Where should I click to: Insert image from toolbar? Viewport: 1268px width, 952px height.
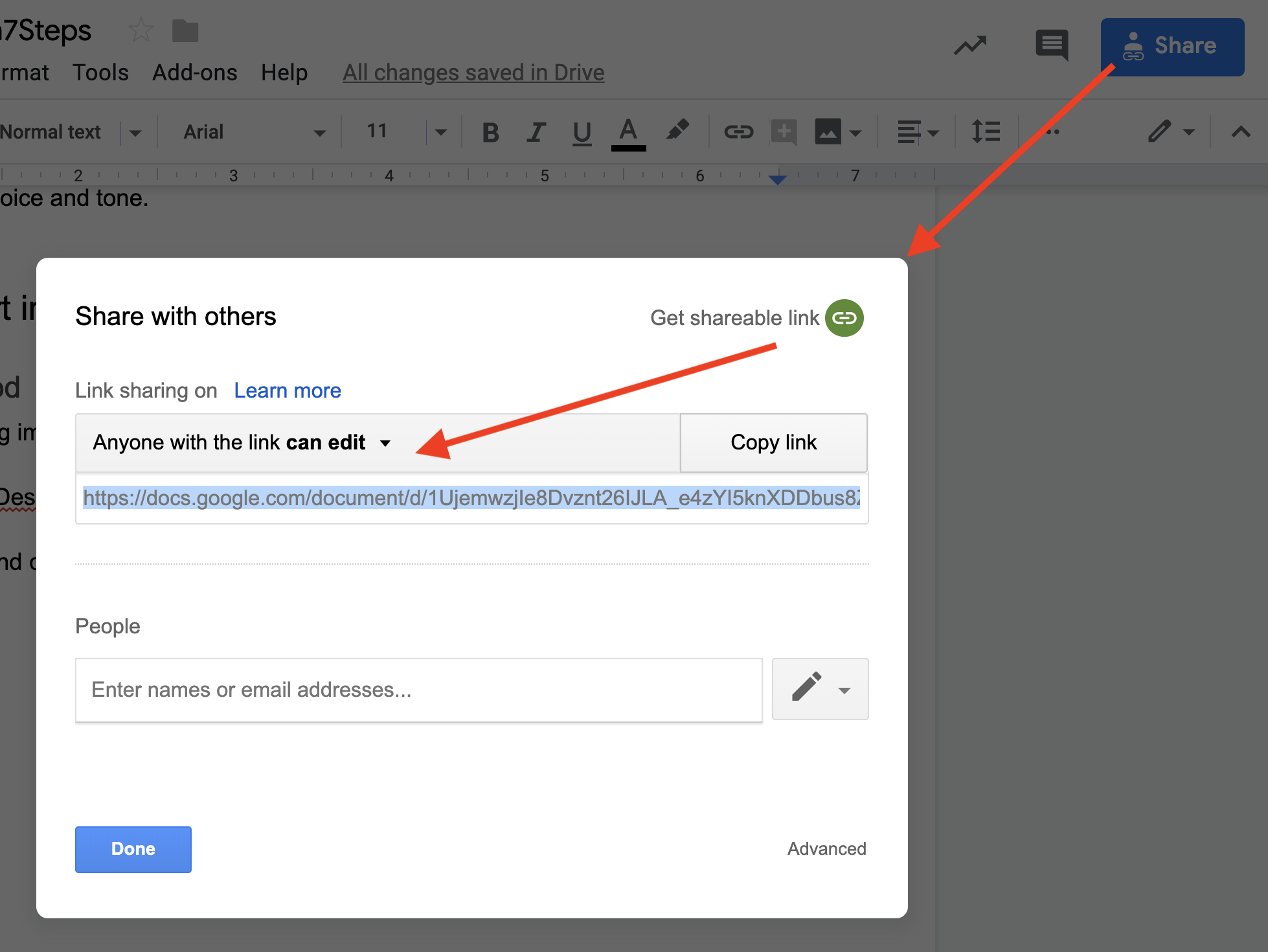[828, 132]
